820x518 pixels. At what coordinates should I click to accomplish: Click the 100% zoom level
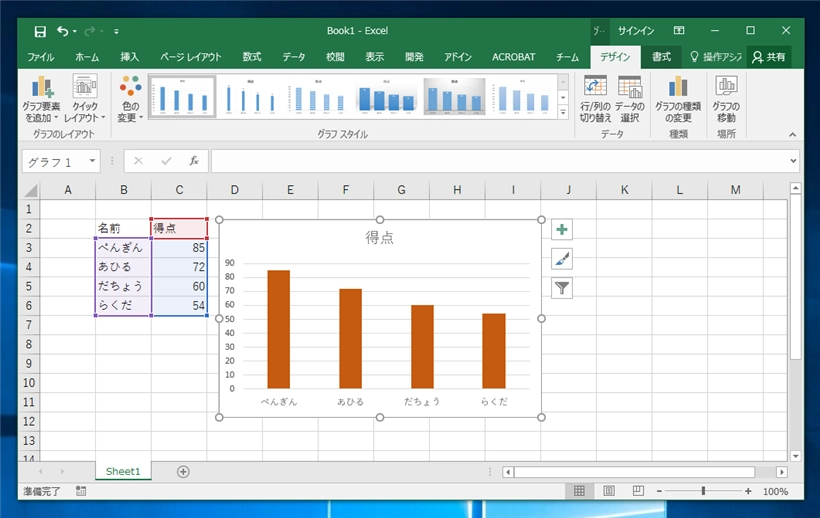coord(775,491)
